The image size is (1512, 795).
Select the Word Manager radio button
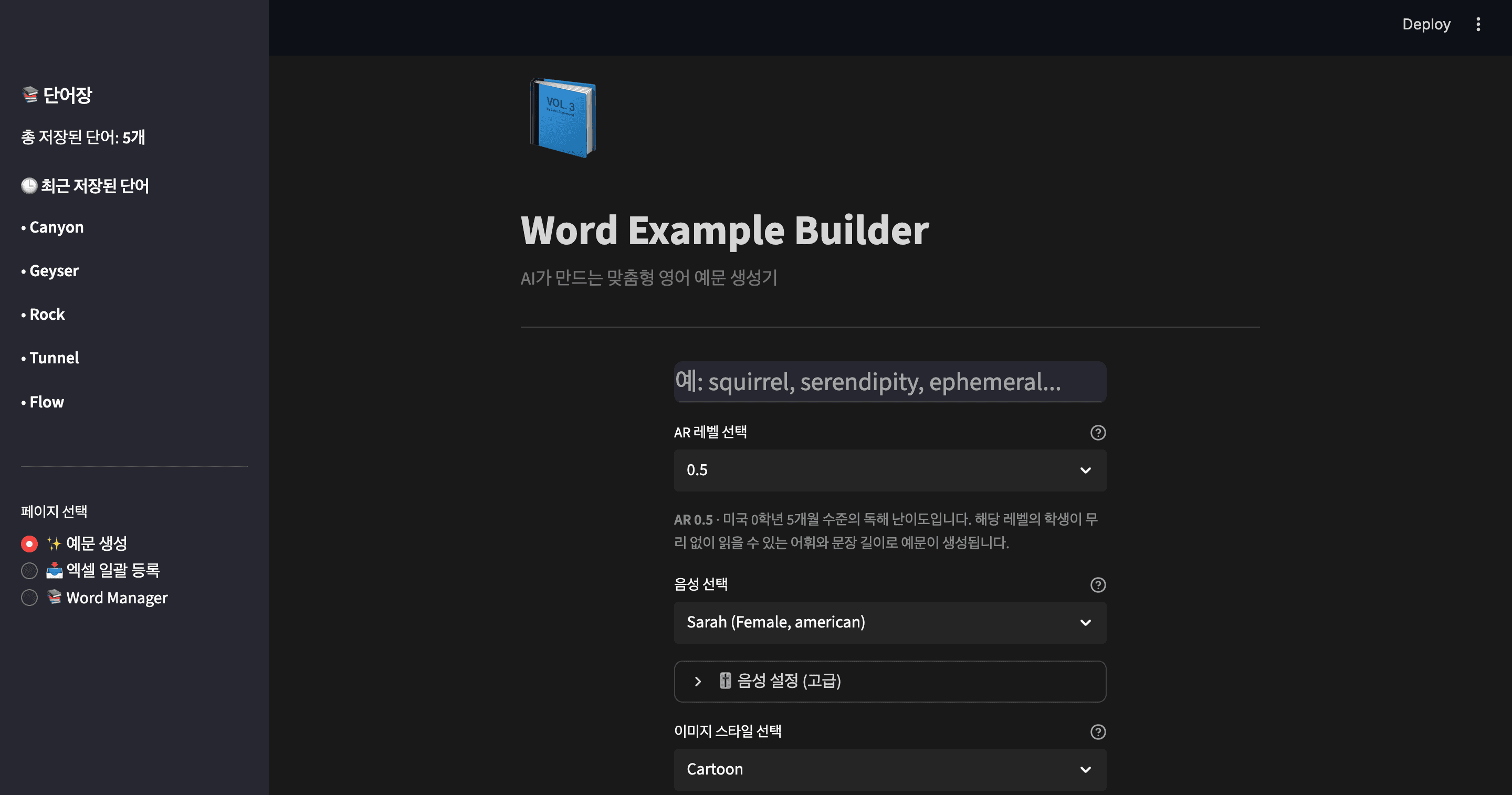point(29,597)
